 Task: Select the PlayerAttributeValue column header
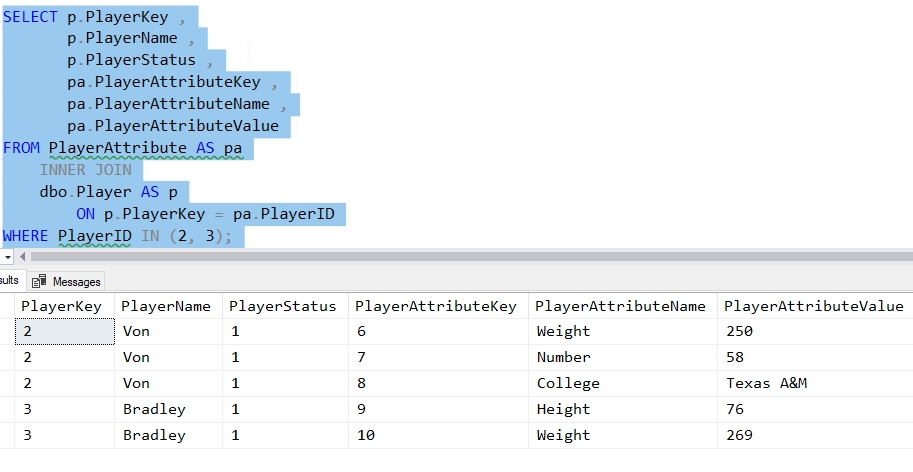pyautogui.click(x=815, y=306)
